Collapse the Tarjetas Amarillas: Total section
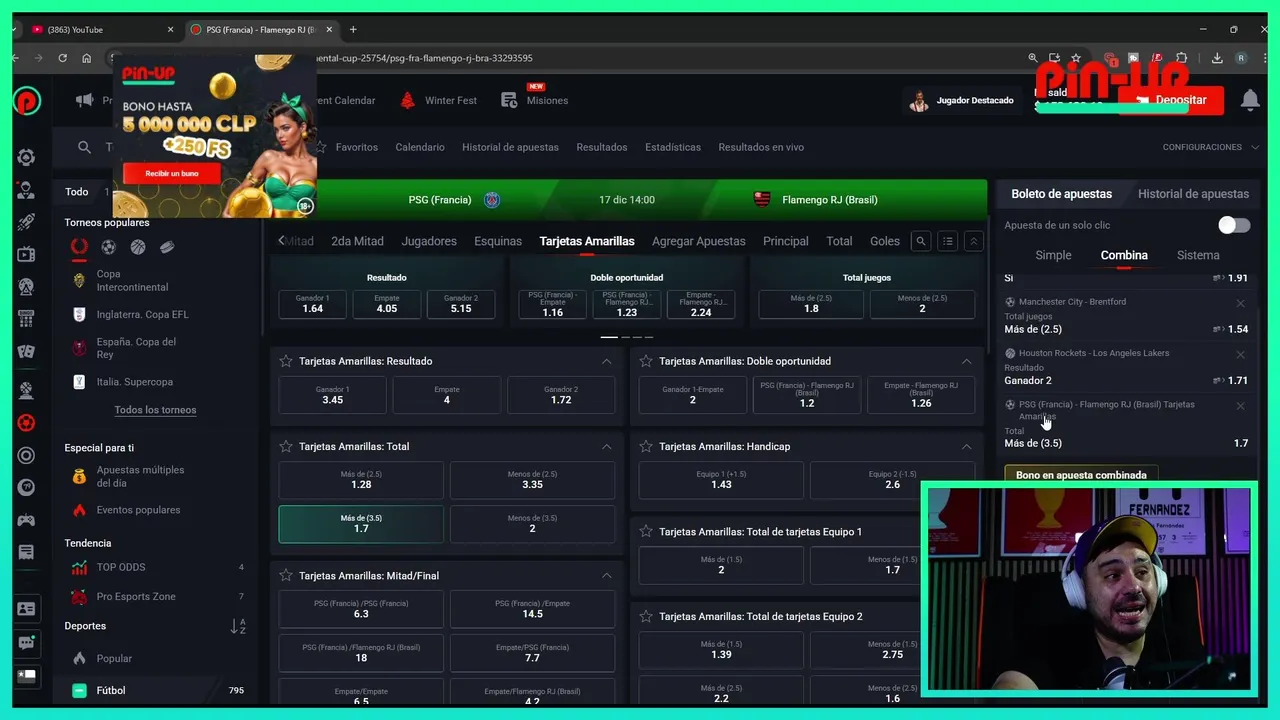 coord(606,446)
